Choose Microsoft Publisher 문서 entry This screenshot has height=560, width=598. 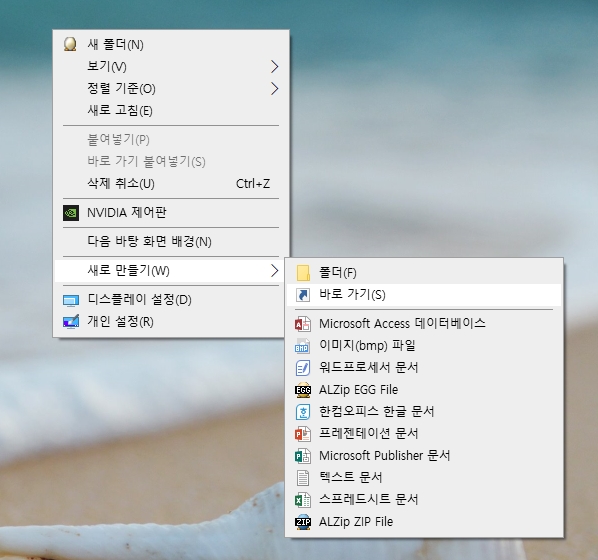click(424, 456)
